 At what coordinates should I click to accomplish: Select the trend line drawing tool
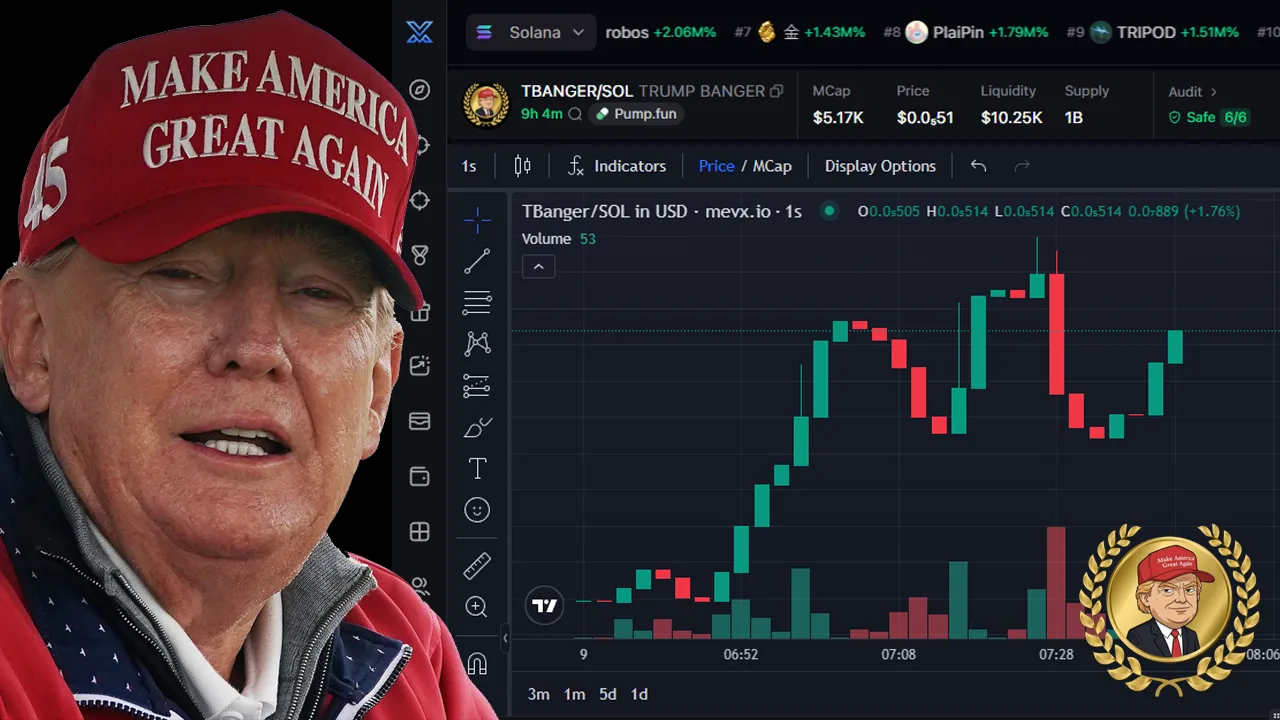pos(477,261)
